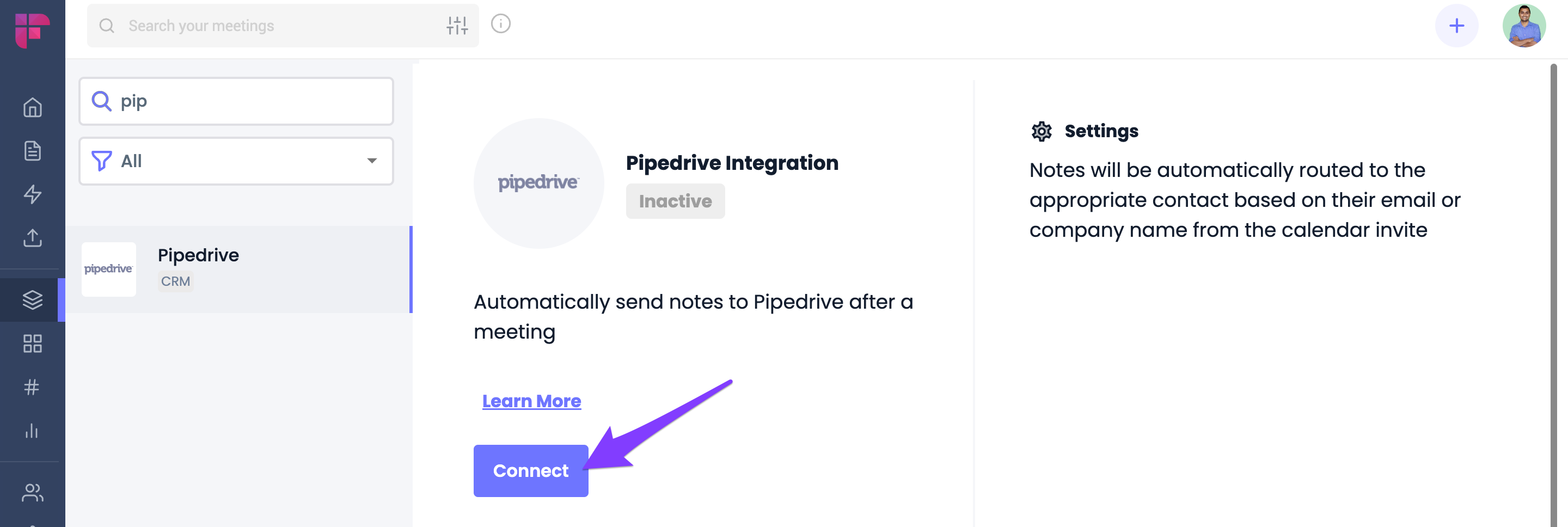Image resolution: width=1568 pixels, height=527 pixels.
Task: Select the Pipedrive CRM list item
Action: 238,269
